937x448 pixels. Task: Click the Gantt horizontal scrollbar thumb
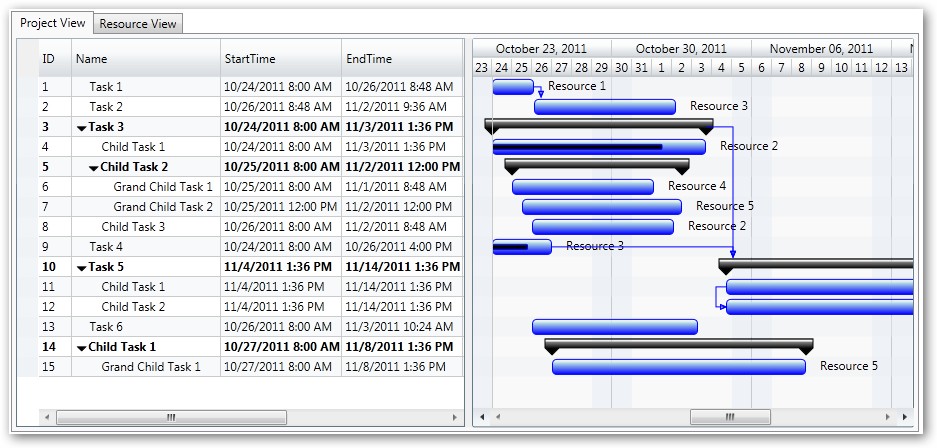pyautogui.click(x=730, y=417)
